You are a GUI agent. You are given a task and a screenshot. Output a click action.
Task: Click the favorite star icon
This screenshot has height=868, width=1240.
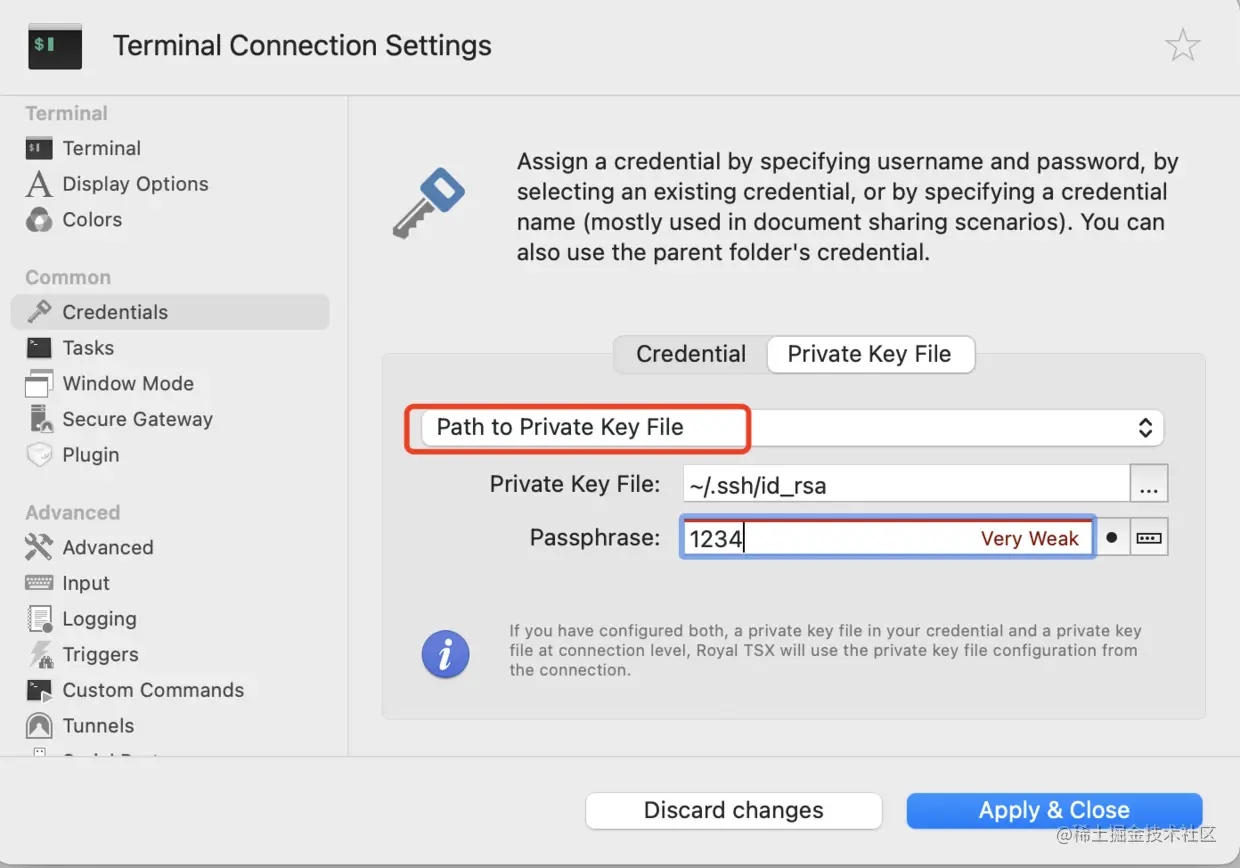[1182, 46]
